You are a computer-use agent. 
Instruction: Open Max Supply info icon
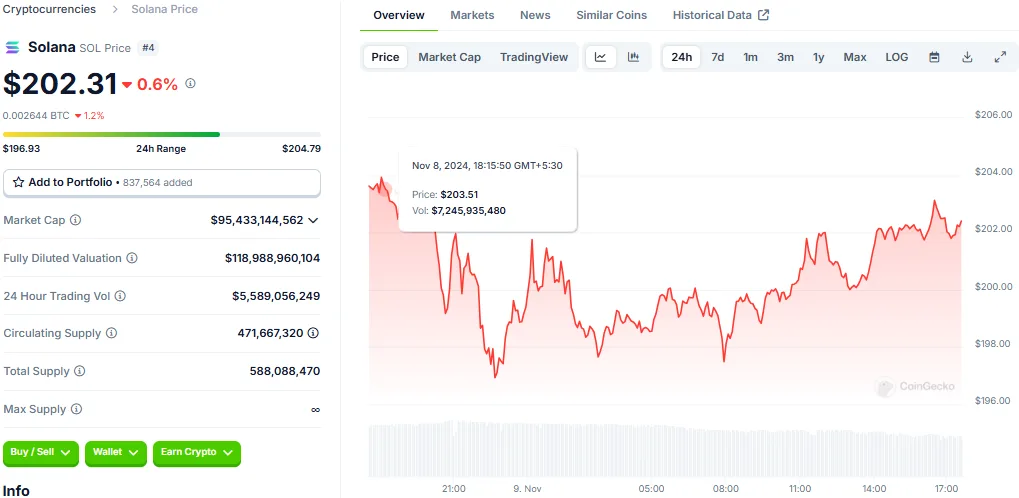pos(76,409)
